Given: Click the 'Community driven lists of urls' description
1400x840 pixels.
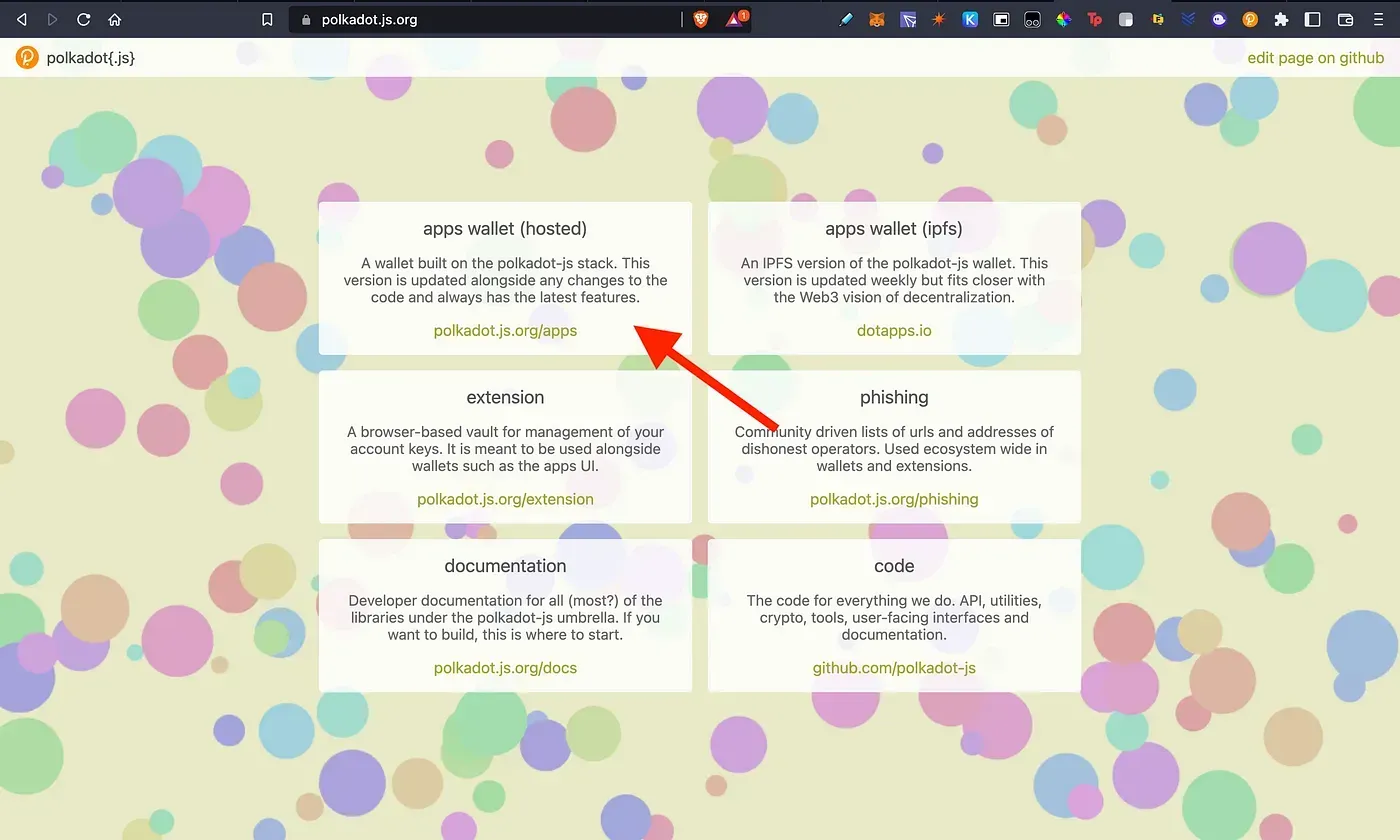Looking at the screenshot, I should (x=894, y=449).
